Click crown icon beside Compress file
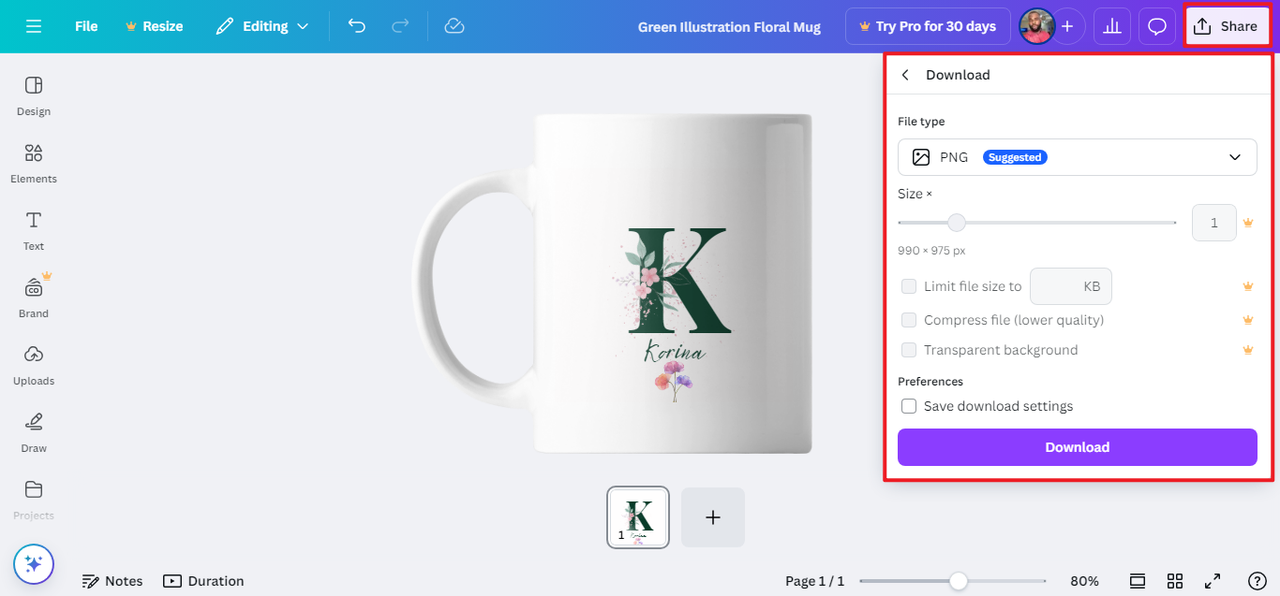This screenshot has height=596, width=1280. 1248,320
